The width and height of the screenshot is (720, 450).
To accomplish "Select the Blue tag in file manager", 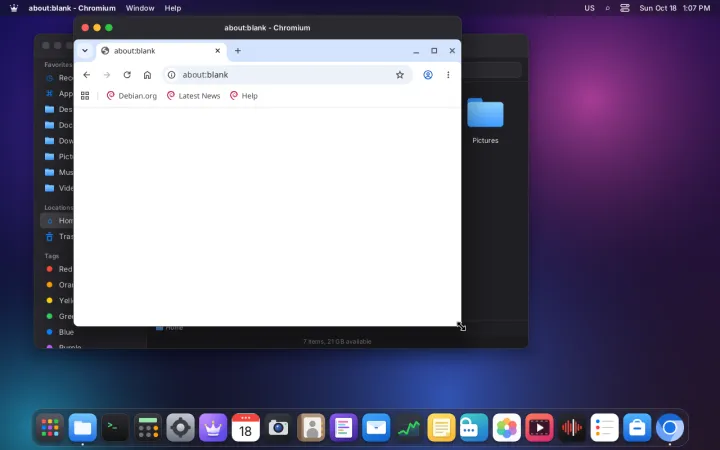I will pyautogui.click(x=59, y=332).
